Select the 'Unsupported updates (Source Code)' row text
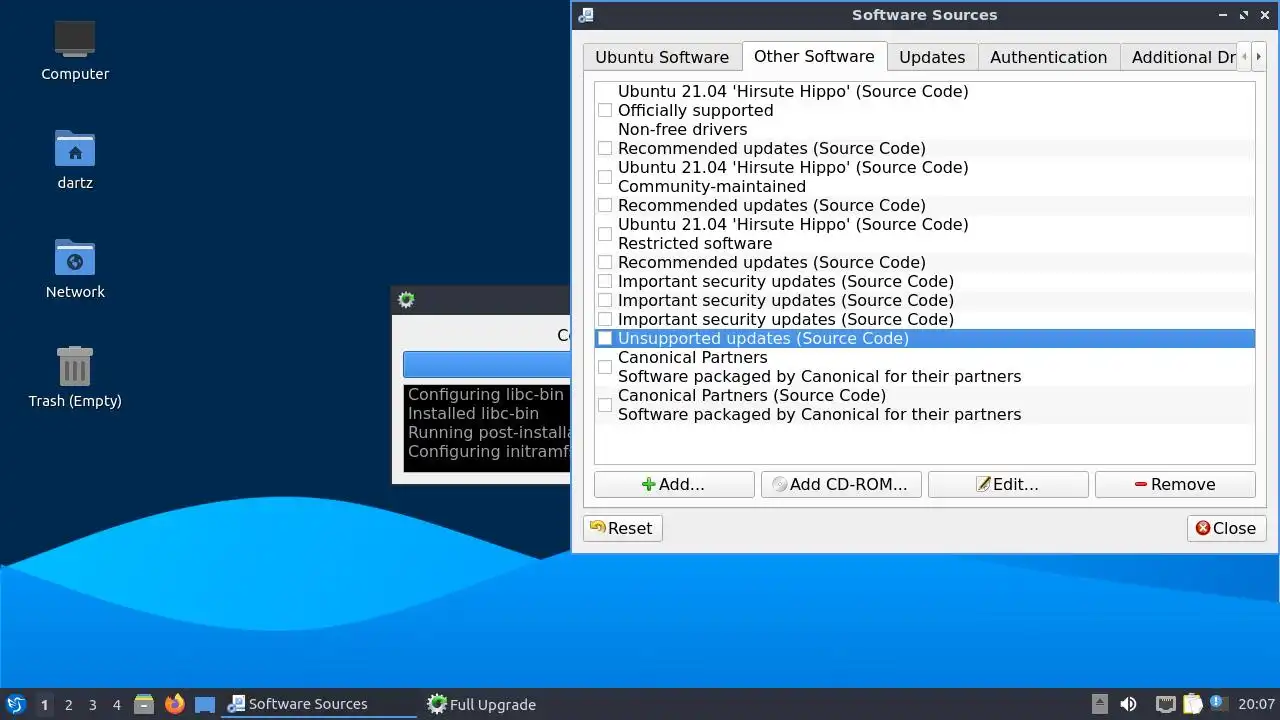This screenshot has width=1280, height=720. 763,338
